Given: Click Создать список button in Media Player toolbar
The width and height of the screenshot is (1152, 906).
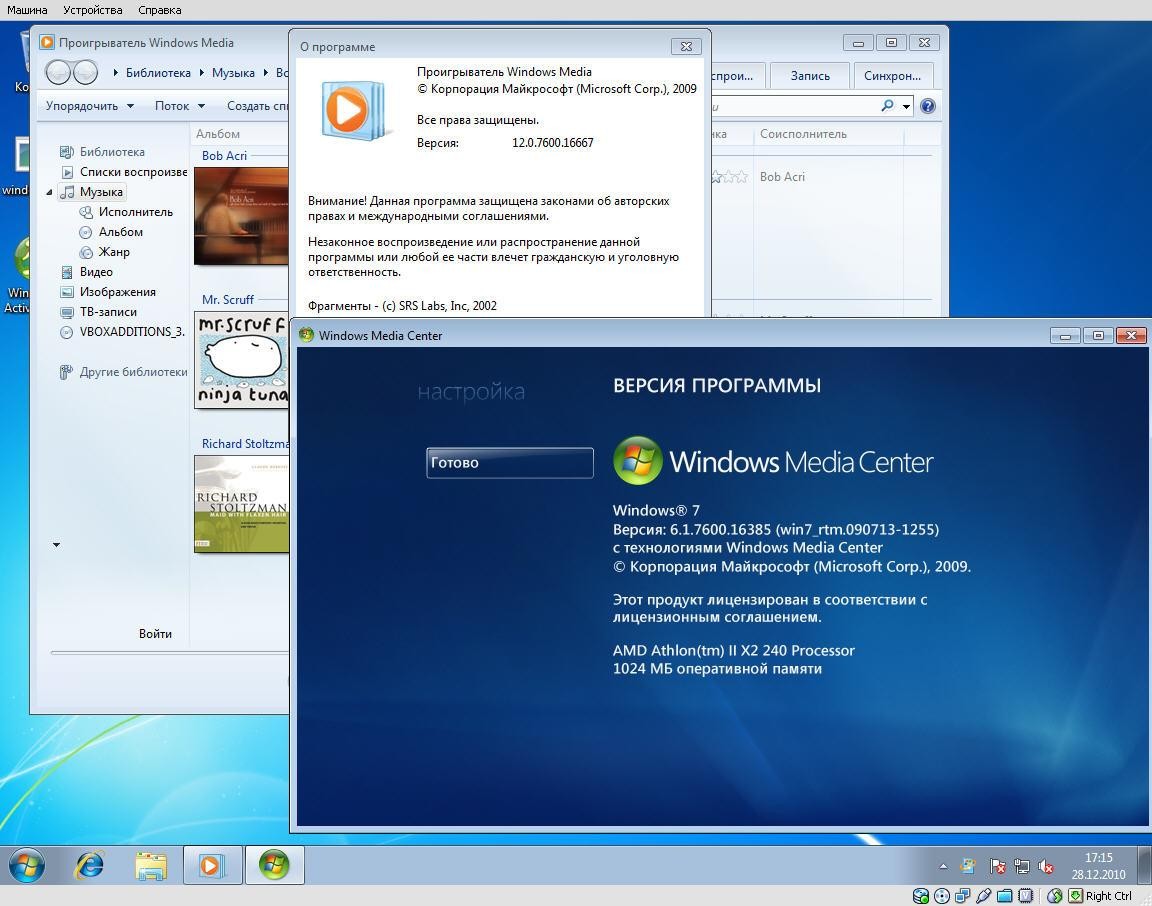Looking at the screenshot, I should pyautogui.click(x=256, y=106).
